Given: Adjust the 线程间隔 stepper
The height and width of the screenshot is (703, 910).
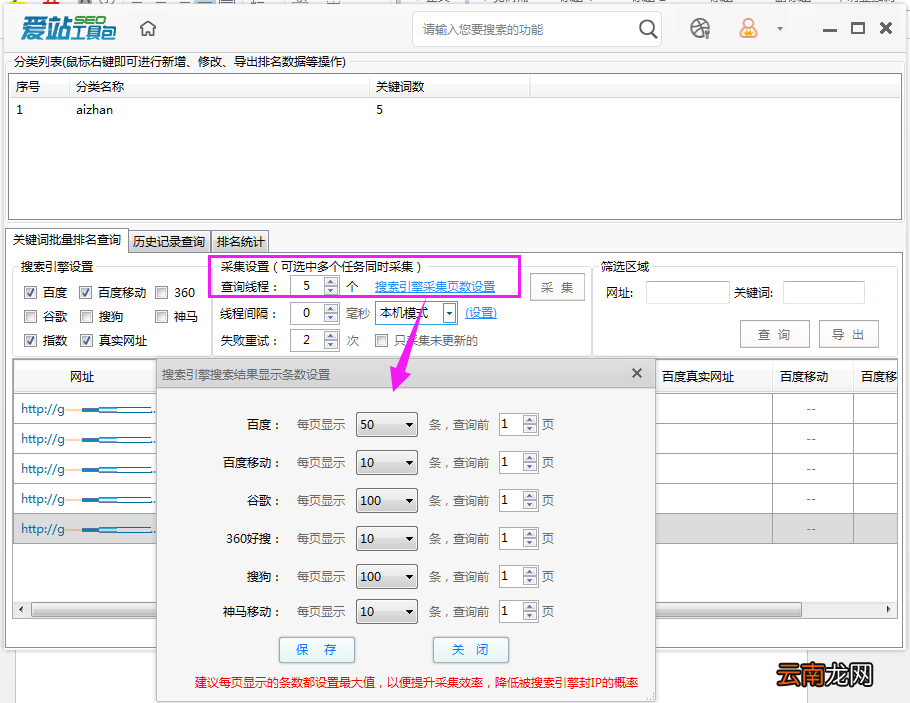Looking at the screenshot, I should click(x=331, y=313).
